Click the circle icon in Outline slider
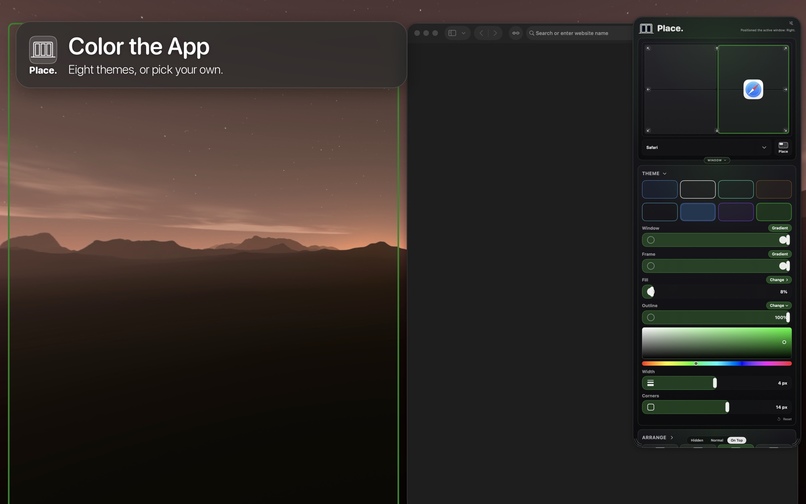Viewport: 806px width, 504px height. (x=651, y=317)
